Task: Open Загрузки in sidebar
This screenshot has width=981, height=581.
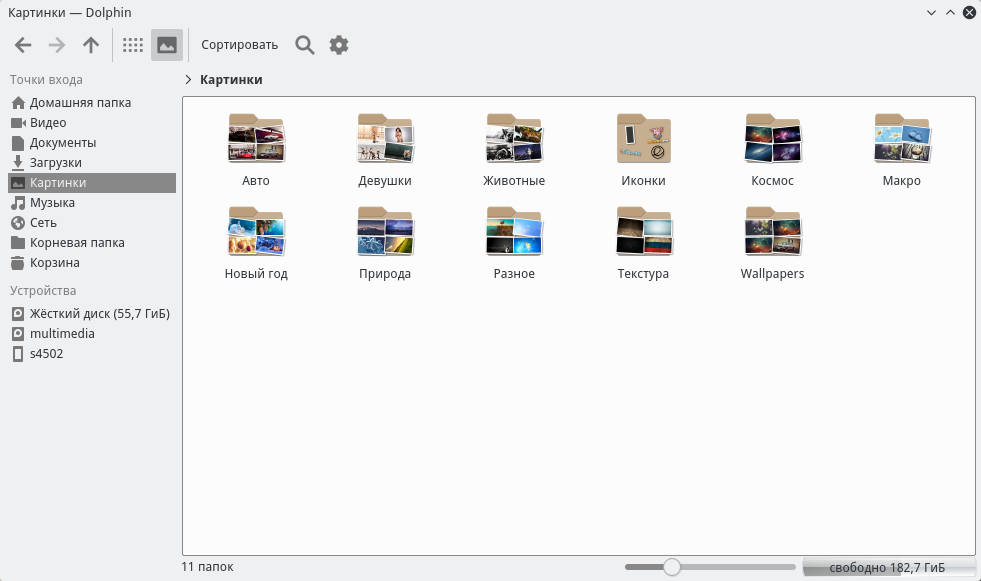Action: click(x=92, y=163)
